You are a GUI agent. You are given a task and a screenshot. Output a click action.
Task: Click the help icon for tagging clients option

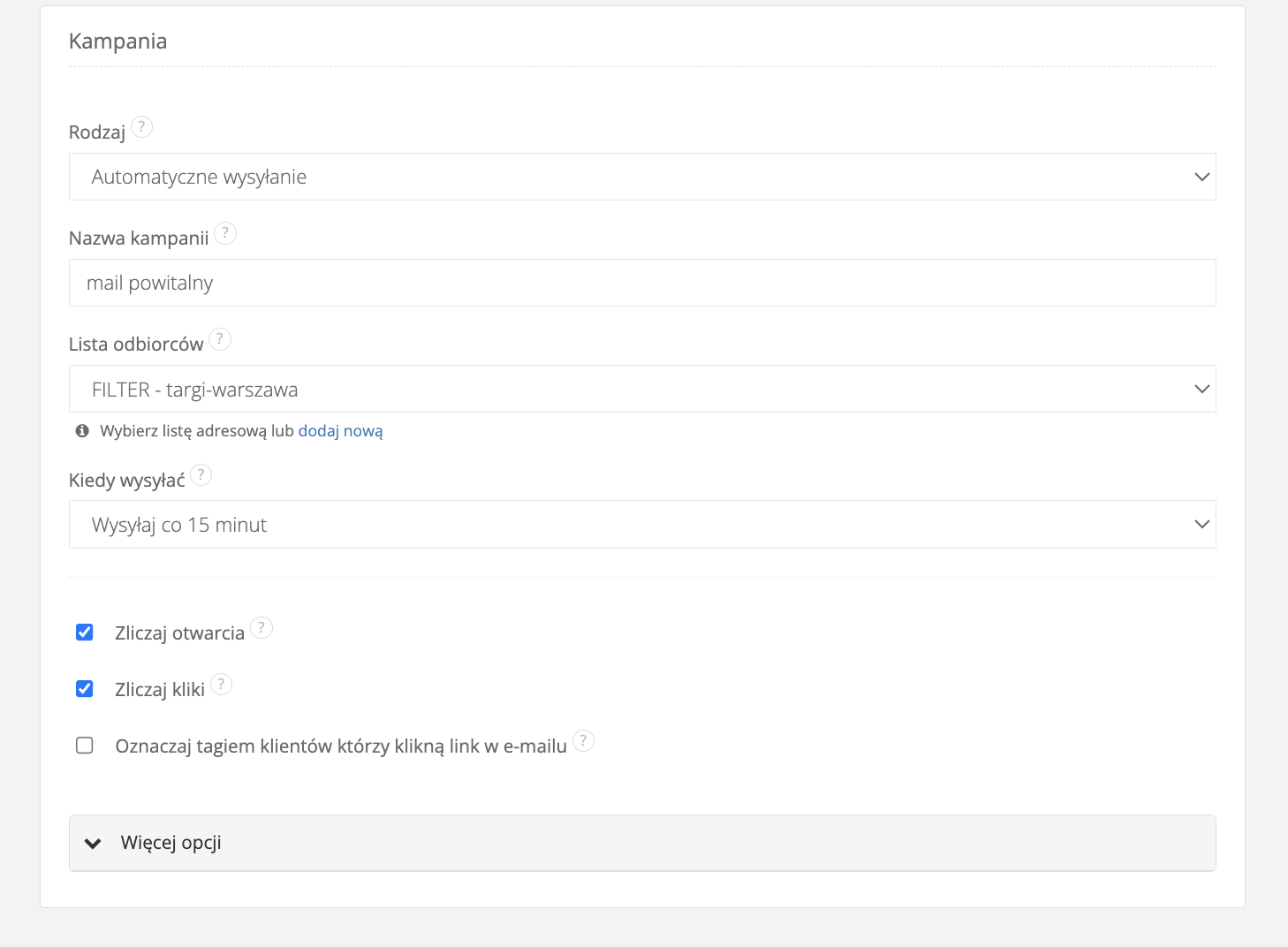point(583,741)
